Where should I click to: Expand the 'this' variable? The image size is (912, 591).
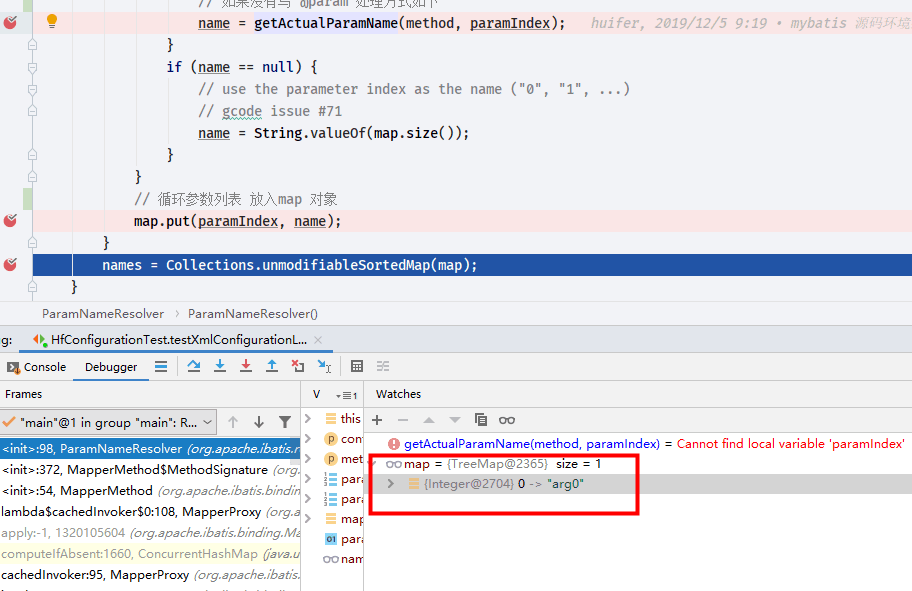[x=308, y=418]
